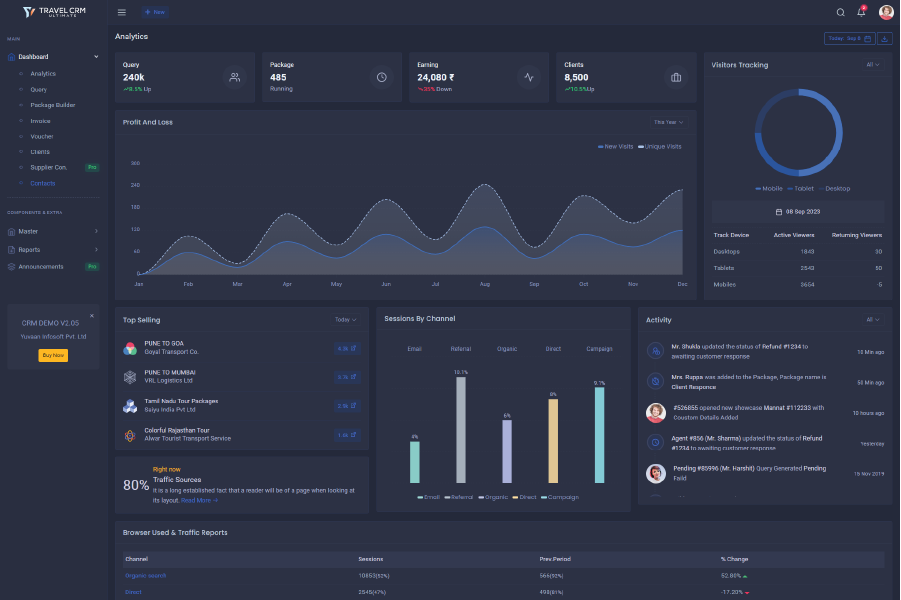
Task: Click the hamburger menu icon
Action: [x=122, y=12]
